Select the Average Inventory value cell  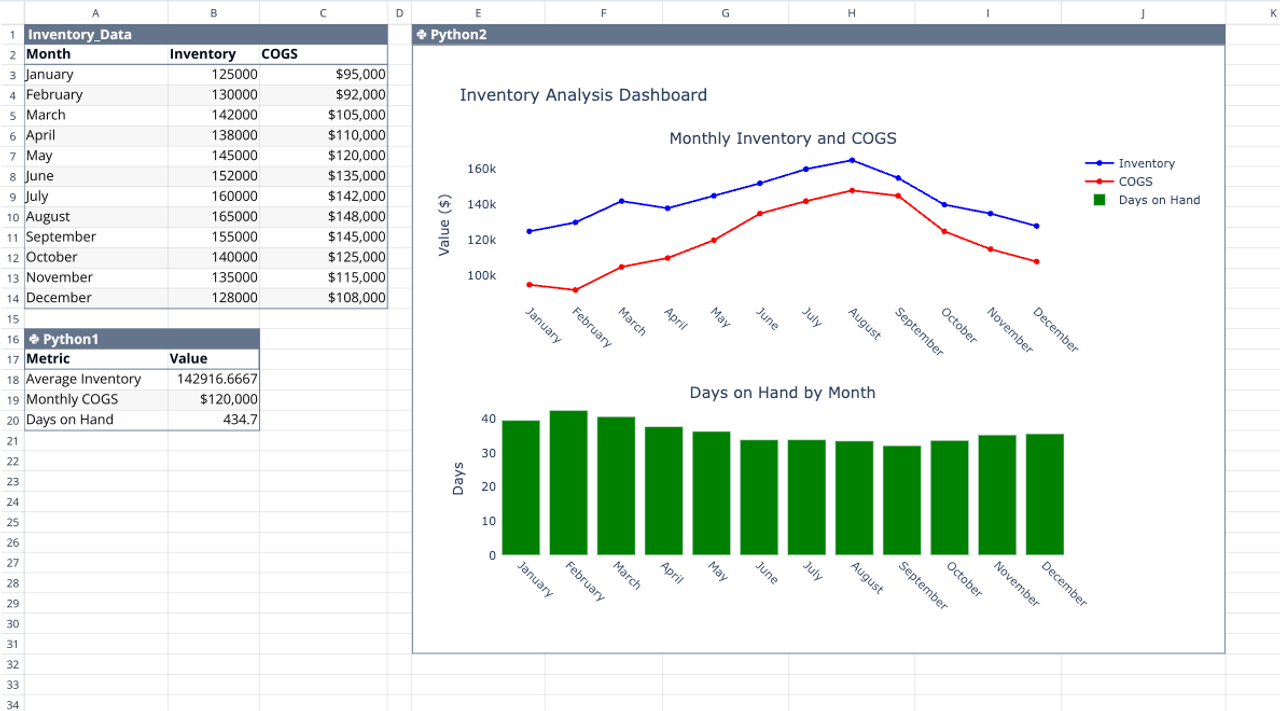pos(214,379)
